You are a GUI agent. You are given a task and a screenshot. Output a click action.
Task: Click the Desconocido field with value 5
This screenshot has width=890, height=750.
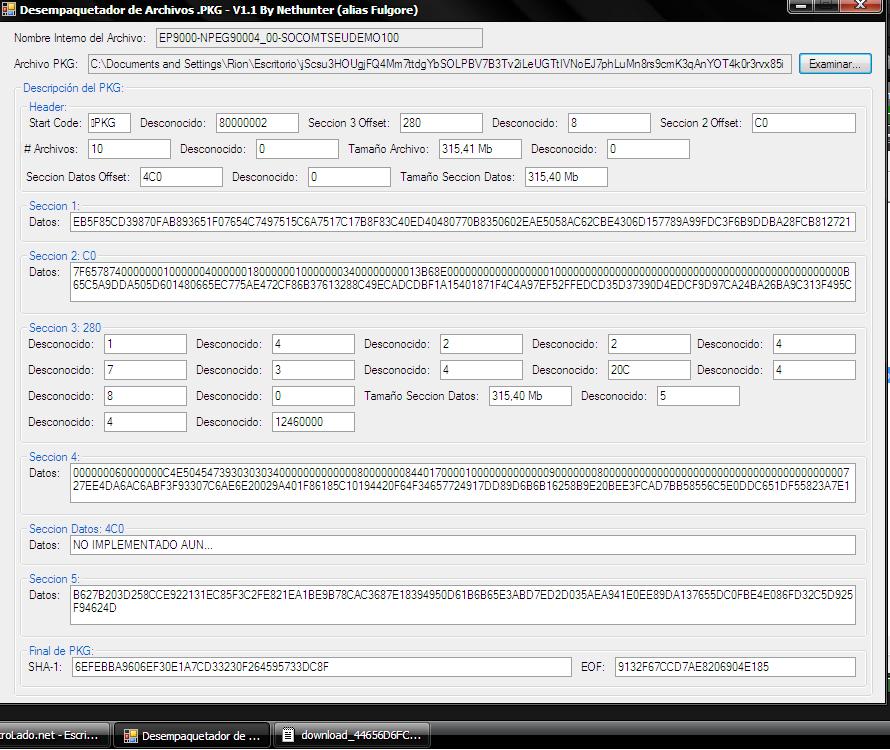coord(698,396)
